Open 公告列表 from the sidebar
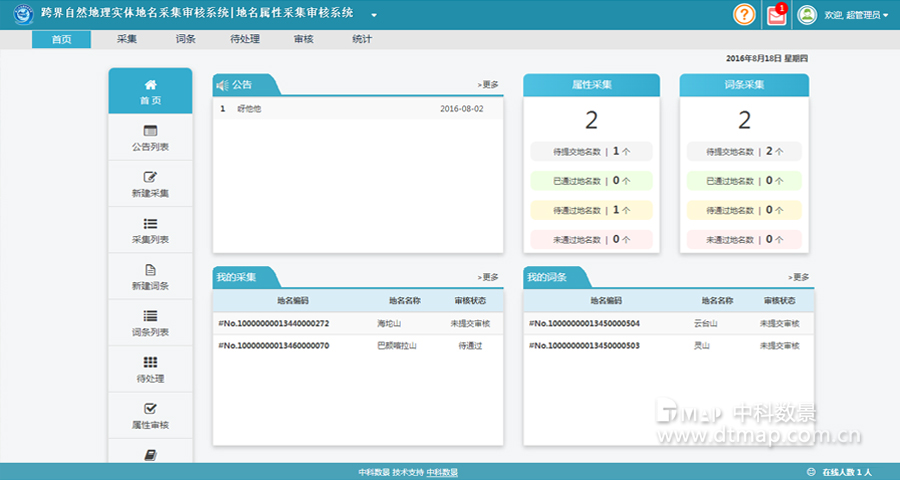Image resolution: width=900 pixels, height=480 pixels. (150, 131)
